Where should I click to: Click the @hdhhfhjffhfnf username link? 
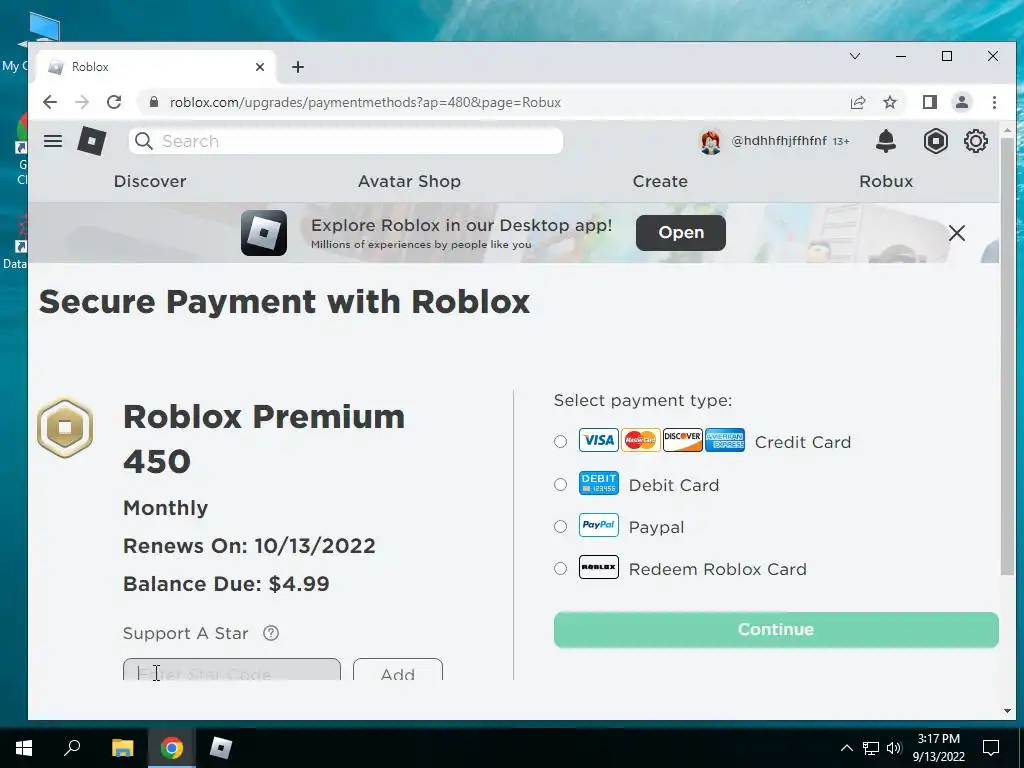pos(779,141)
